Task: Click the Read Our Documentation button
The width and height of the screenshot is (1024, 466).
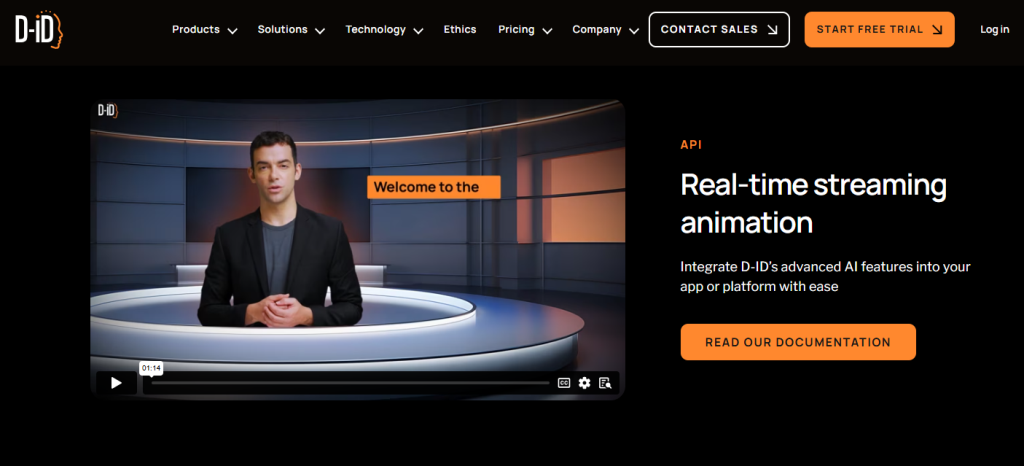Action: (x=797, y=342)
